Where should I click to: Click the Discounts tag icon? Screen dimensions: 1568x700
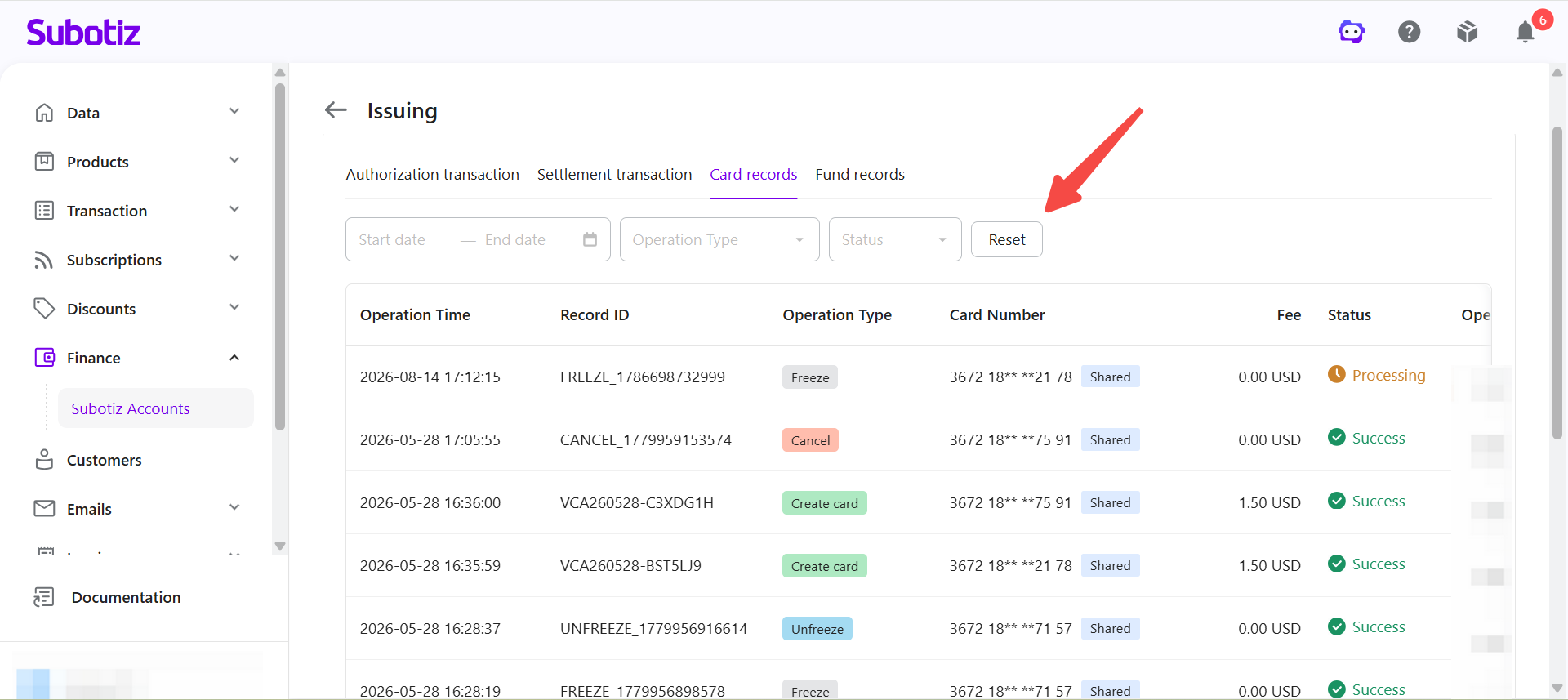(x=44, y=309)
